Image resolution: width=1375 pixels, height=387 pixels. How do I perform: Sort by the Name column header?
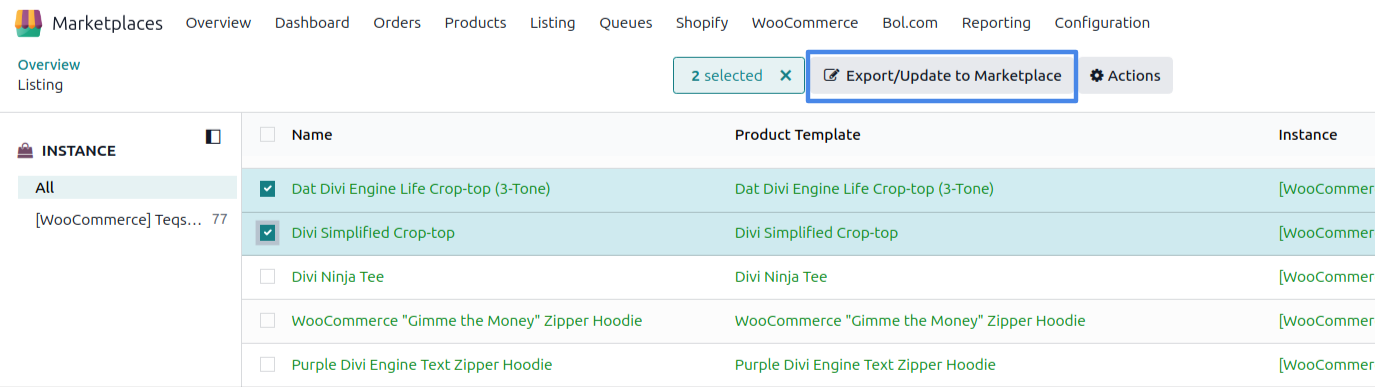[312, 135]
